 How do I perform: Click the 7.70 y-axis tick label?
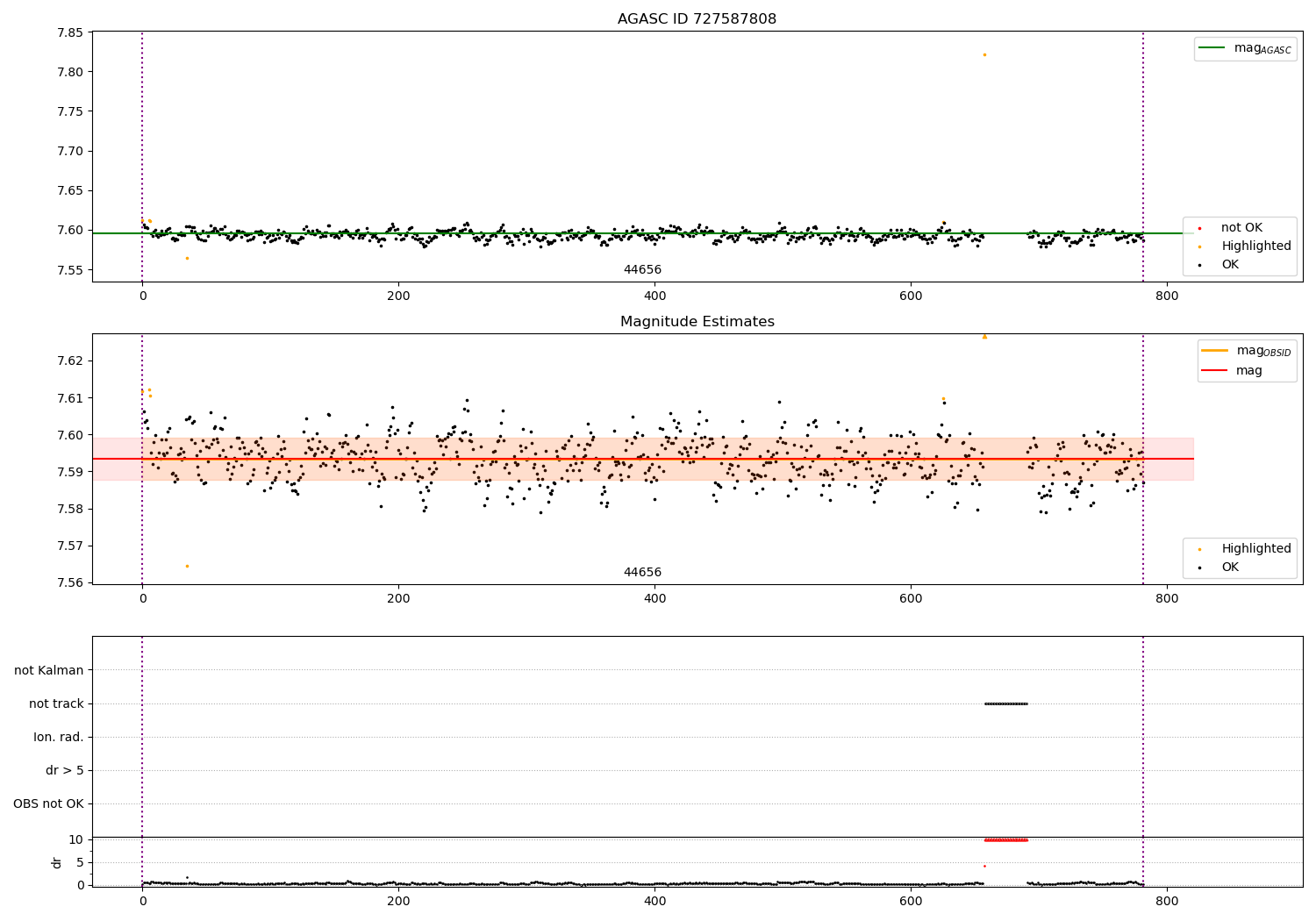point(69,151)
